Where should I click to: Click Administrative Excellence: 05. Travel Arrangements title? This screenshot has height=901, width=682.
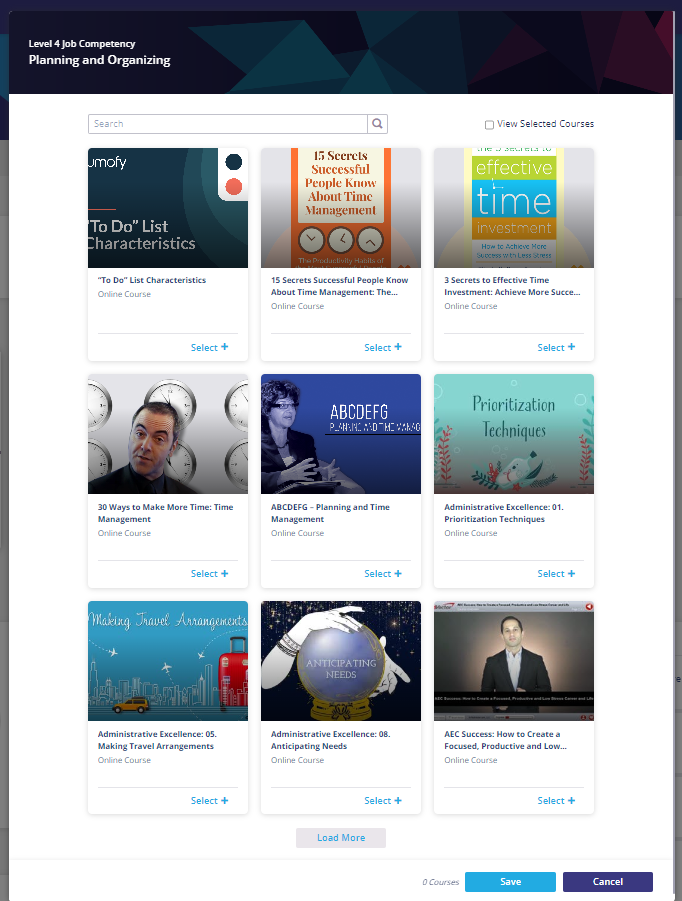(157, 740)
